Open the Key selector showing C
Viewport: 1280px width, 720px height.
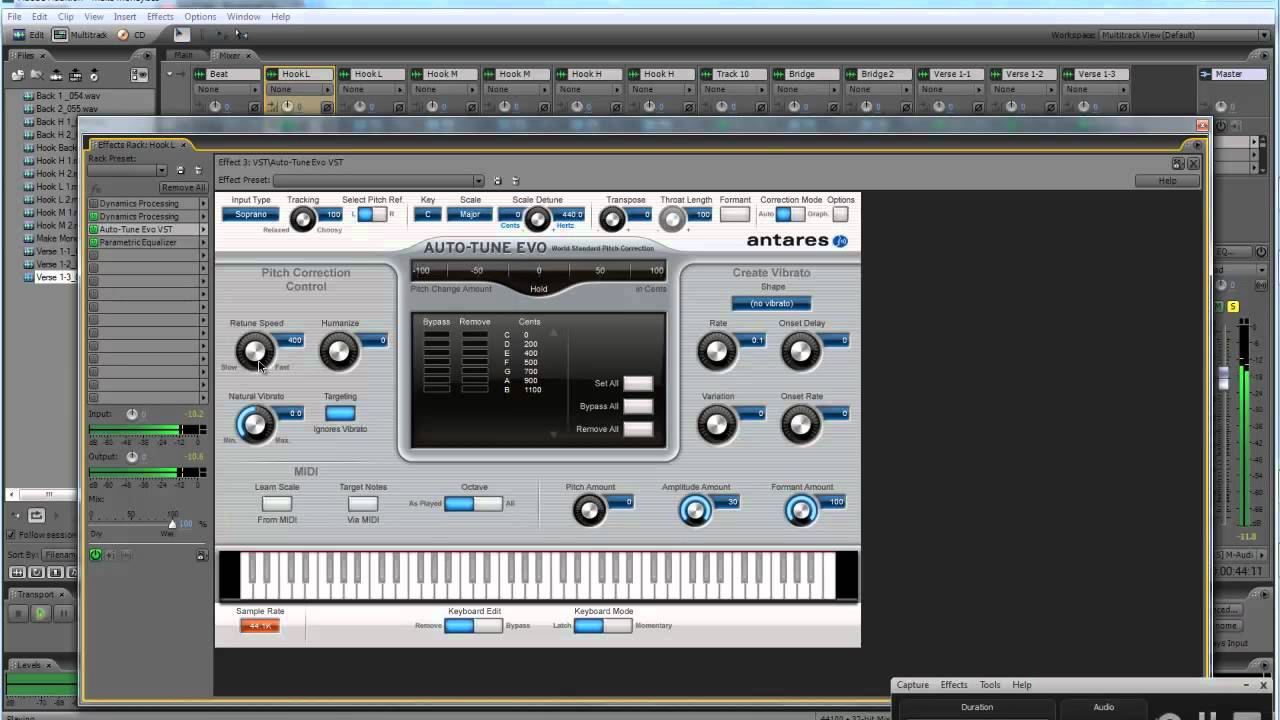pos(428,215)
